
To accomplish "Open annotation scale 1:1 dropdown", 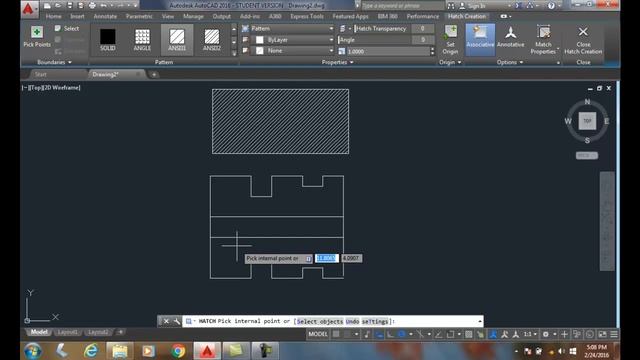I will point(530,334).
